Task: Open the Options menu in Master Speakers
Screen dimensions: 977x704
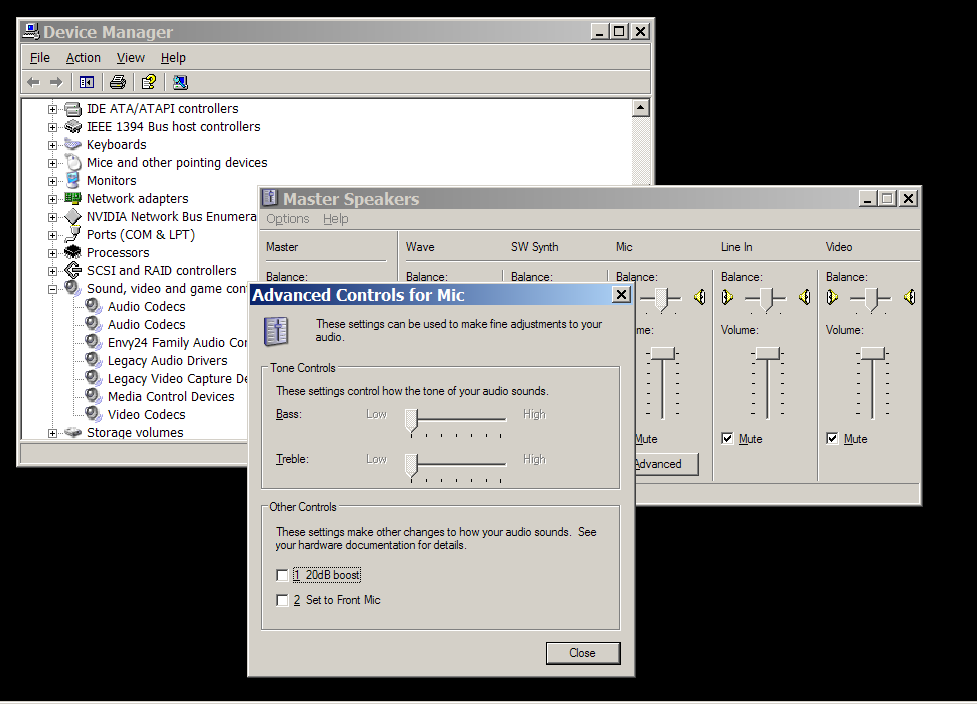Action: [x=288, y=219]
